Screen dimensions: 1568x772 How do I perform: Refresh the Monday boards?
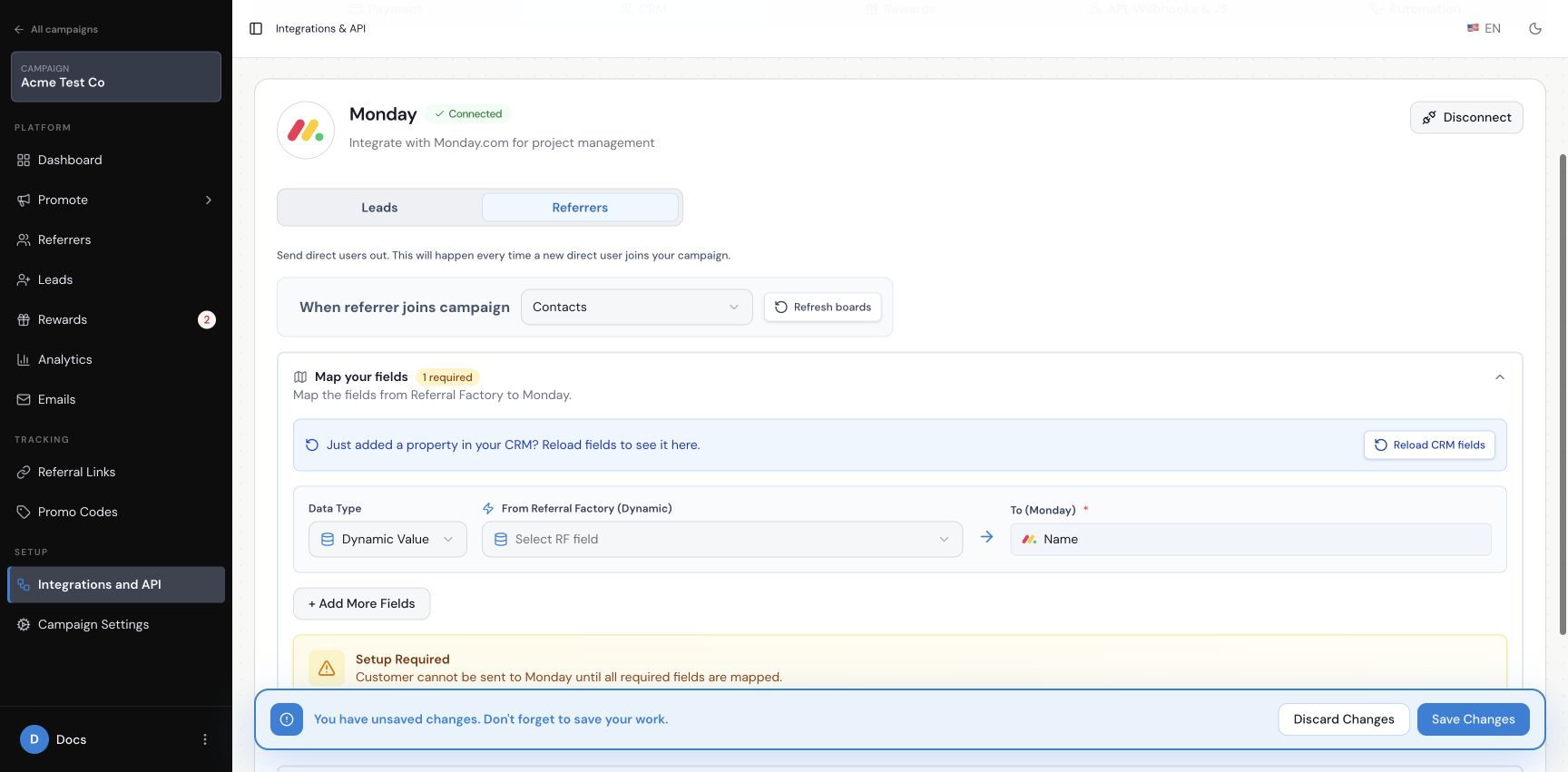823,307
